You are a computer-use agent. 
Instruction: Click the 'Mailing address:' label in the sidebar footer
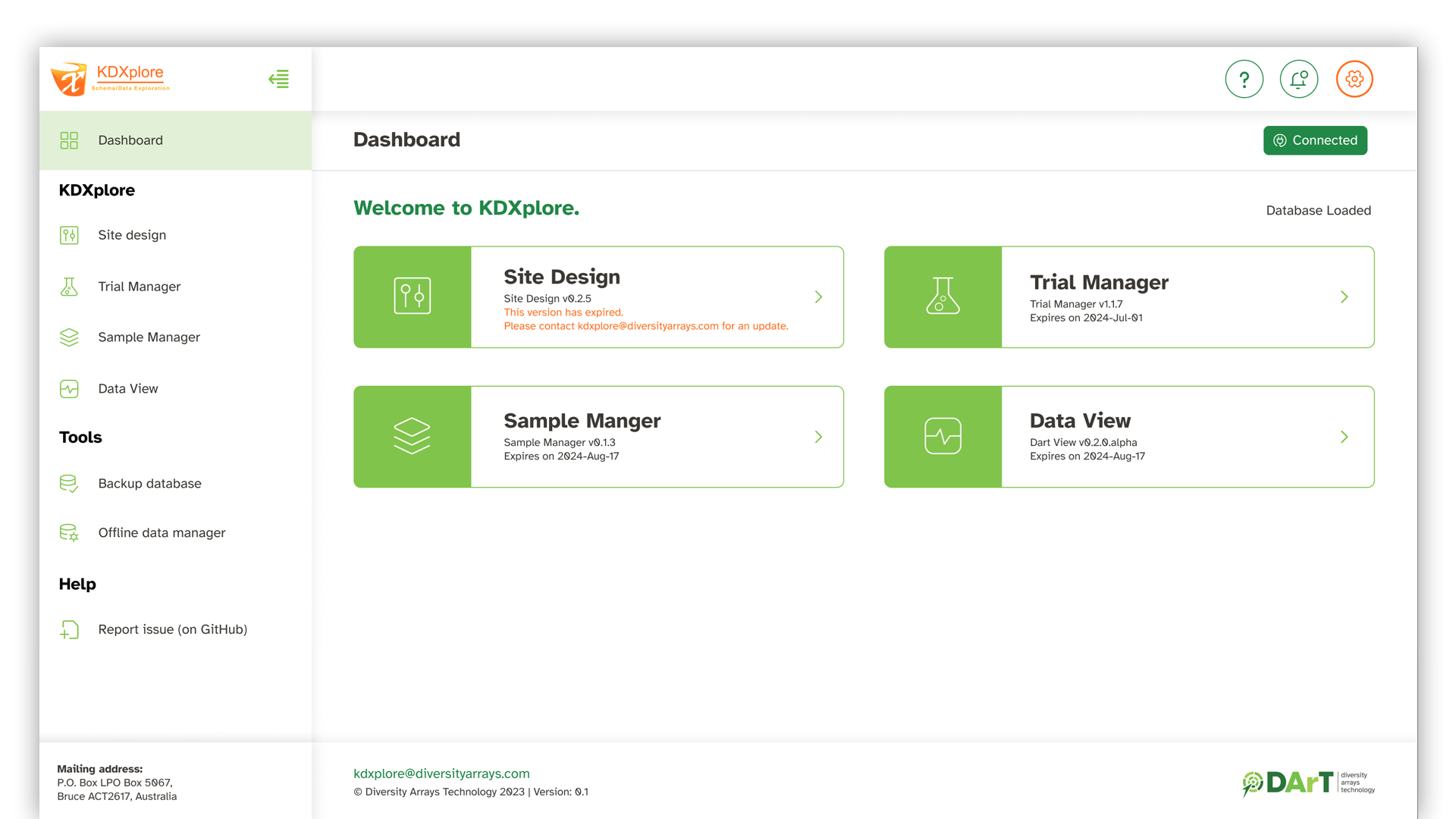click(99, 769)
